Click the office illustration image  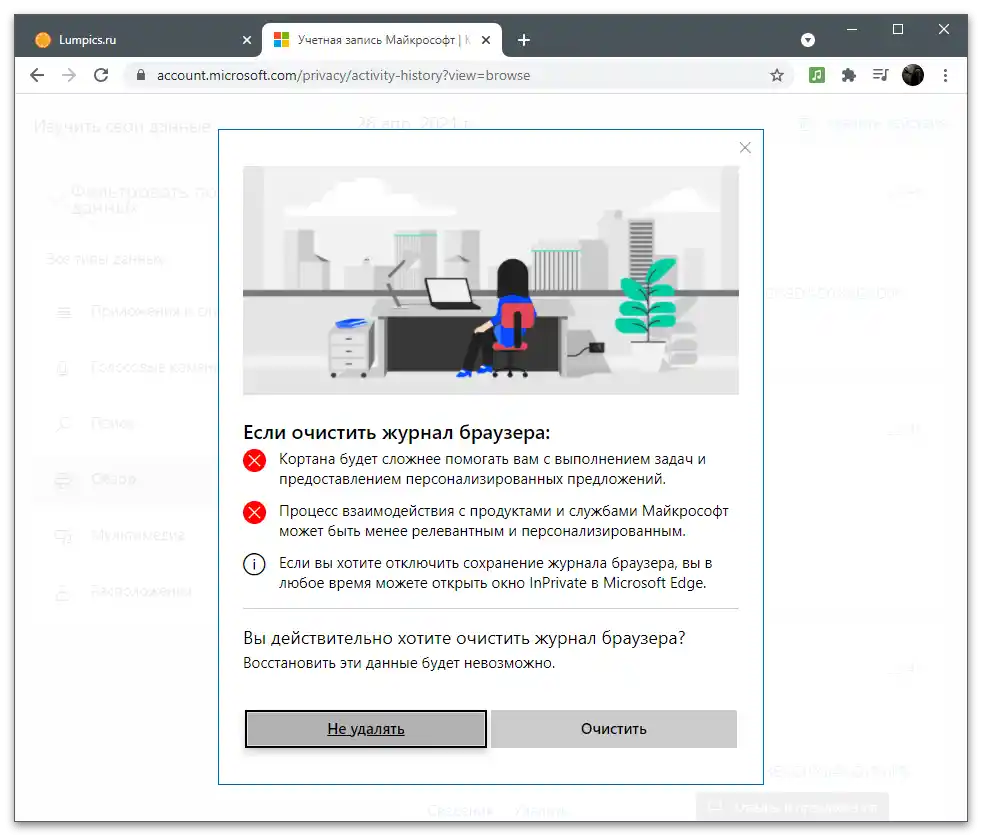coord(491,280)
